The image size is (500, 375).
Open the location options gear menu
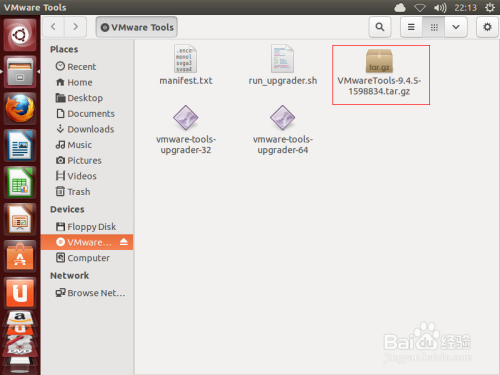[x=487, y=27]
